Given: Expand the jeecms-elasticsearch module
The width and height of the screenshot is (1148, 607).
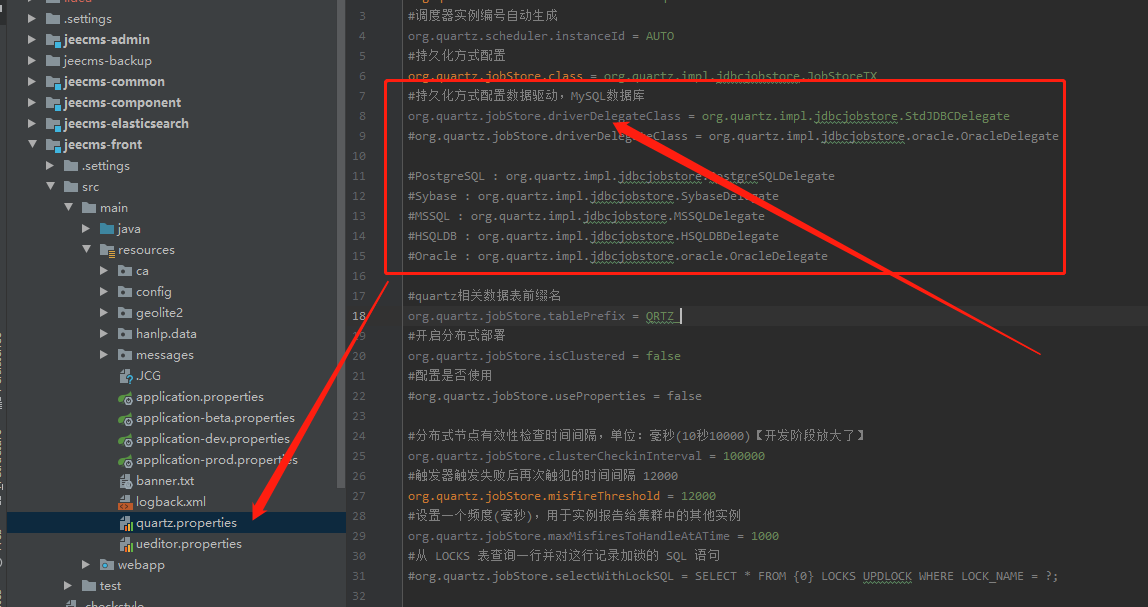Looking at the screenshot, I should click(31, 124).
